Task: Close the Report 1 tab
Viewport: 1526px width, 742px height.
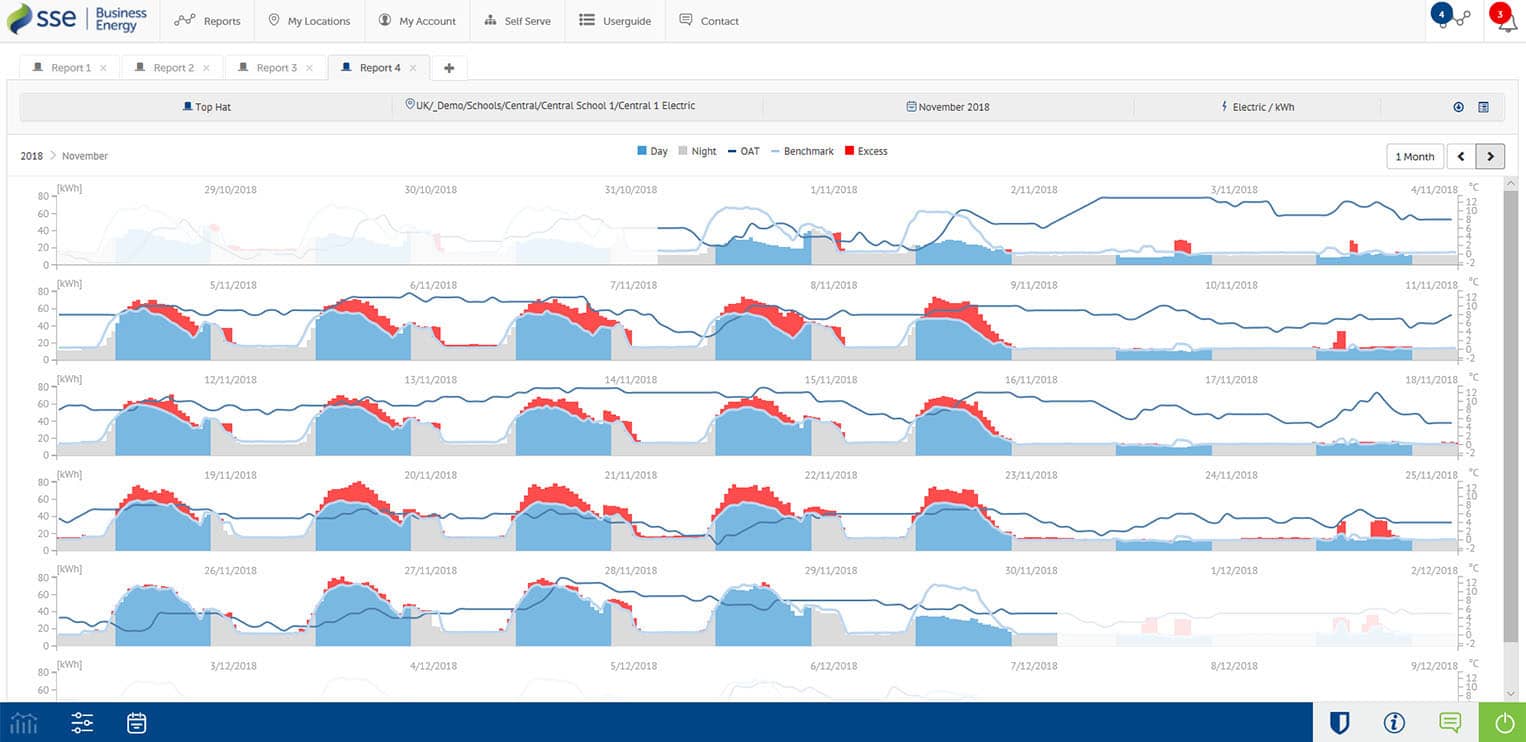Action: tap(104, 68)
